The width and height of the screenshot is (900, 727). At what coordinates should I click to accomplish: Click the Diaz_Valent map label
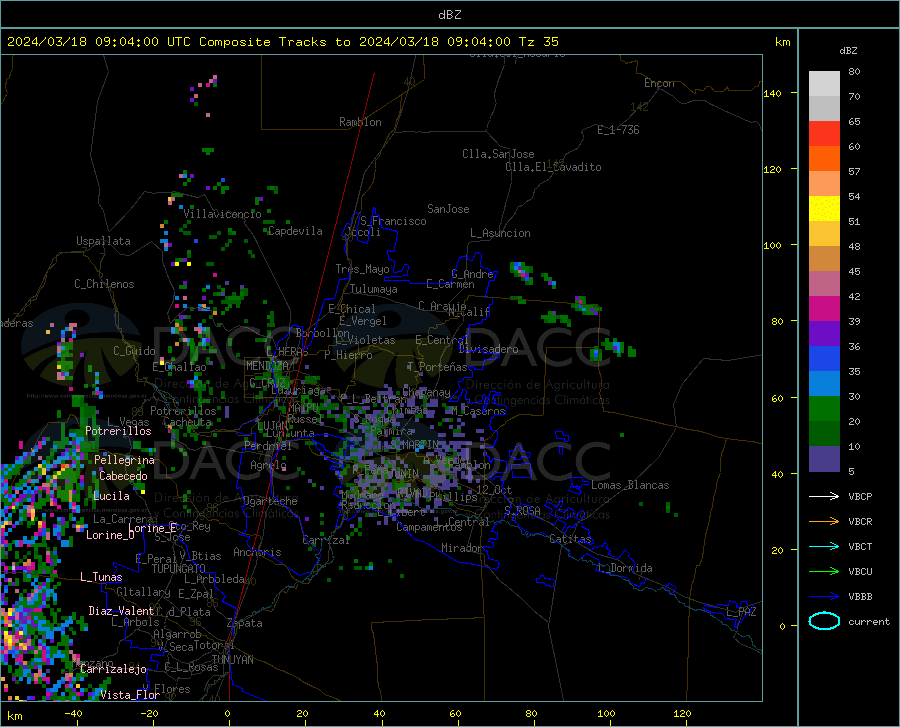tap(121, 611)
